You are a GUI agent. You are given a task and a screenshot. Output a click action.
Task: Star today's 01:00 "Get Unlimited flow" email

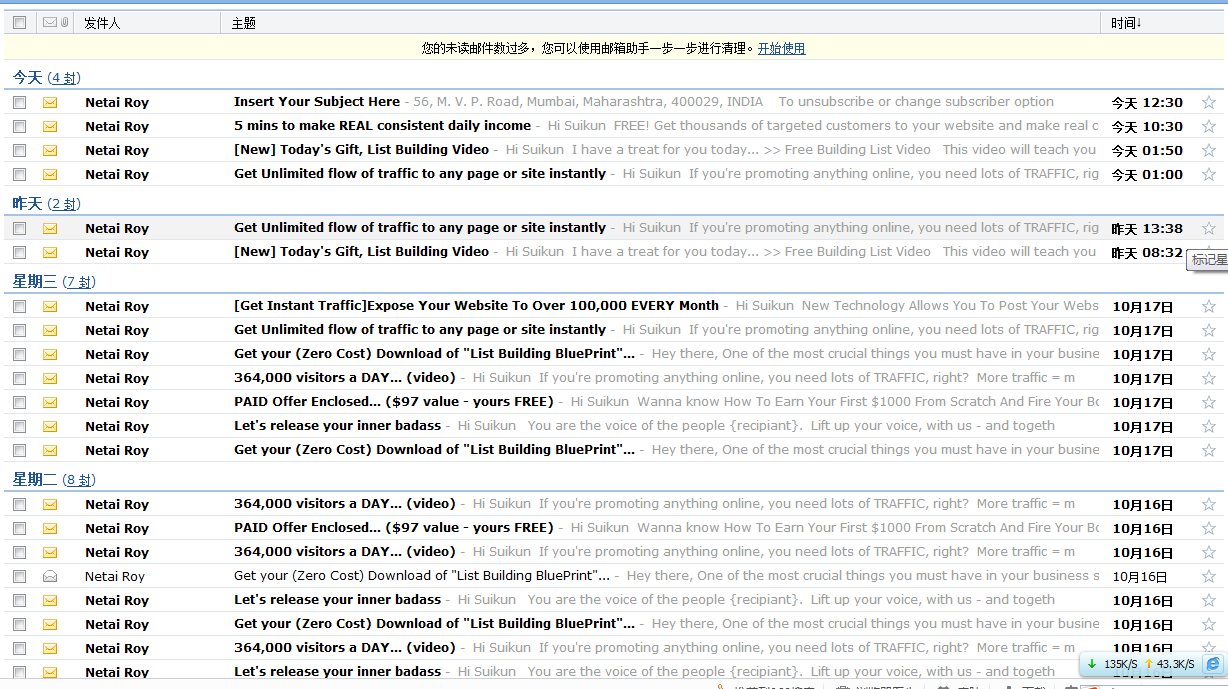tap(1208, 174)
